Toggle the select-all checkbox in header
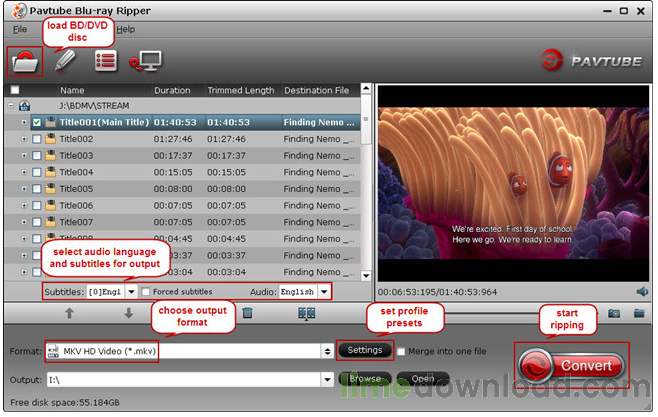Screen dimensions: 658x417 (15, 90)
